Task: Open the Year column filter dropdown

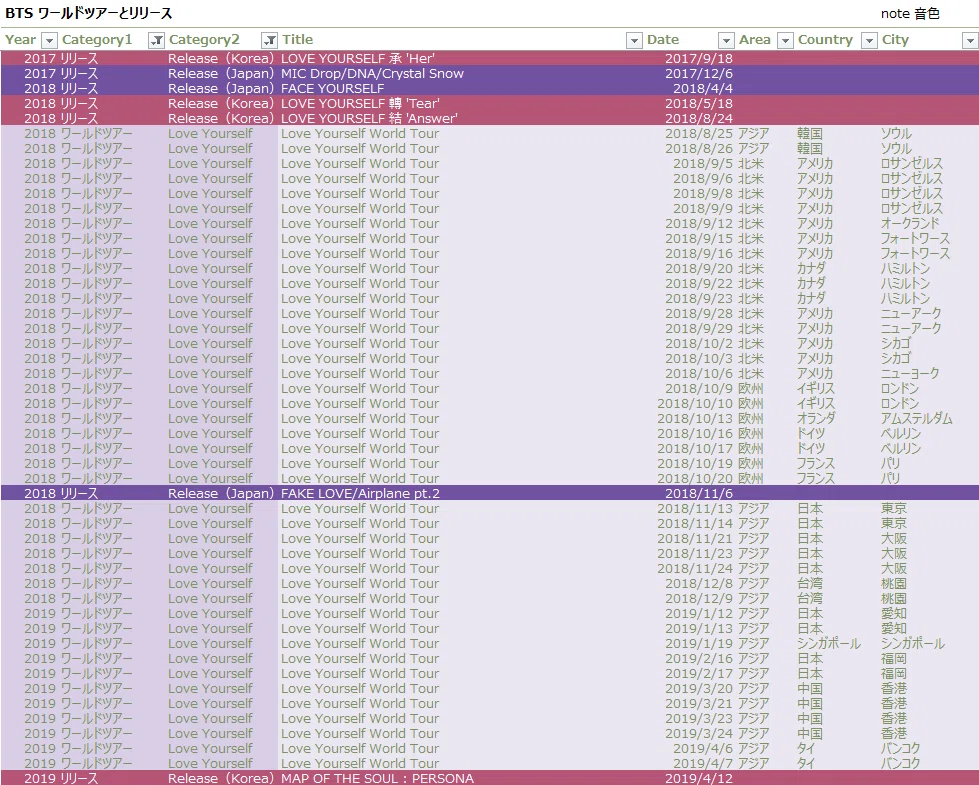Action: 49,41
